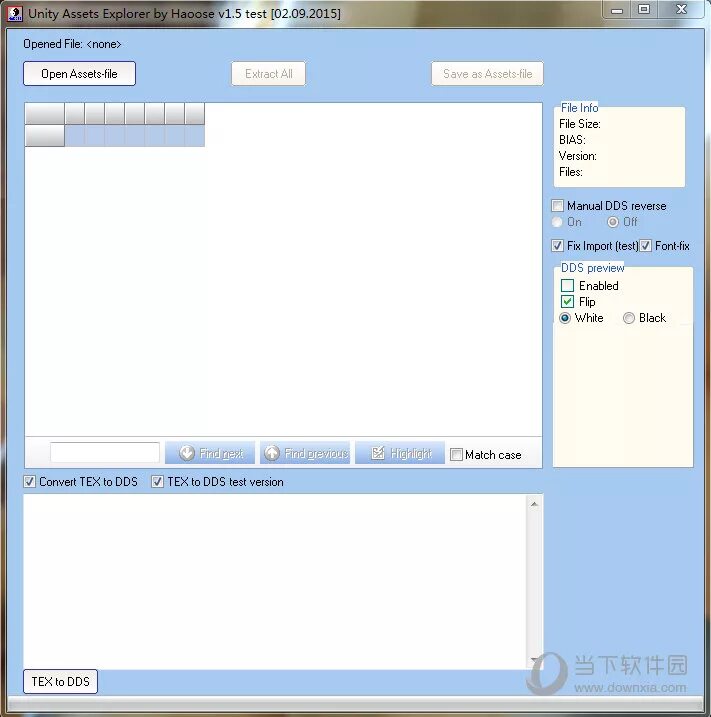Viewport: 711px width, 717px height.
Task: Close the Unity Assets Explorer window
Action: (681, 10)
